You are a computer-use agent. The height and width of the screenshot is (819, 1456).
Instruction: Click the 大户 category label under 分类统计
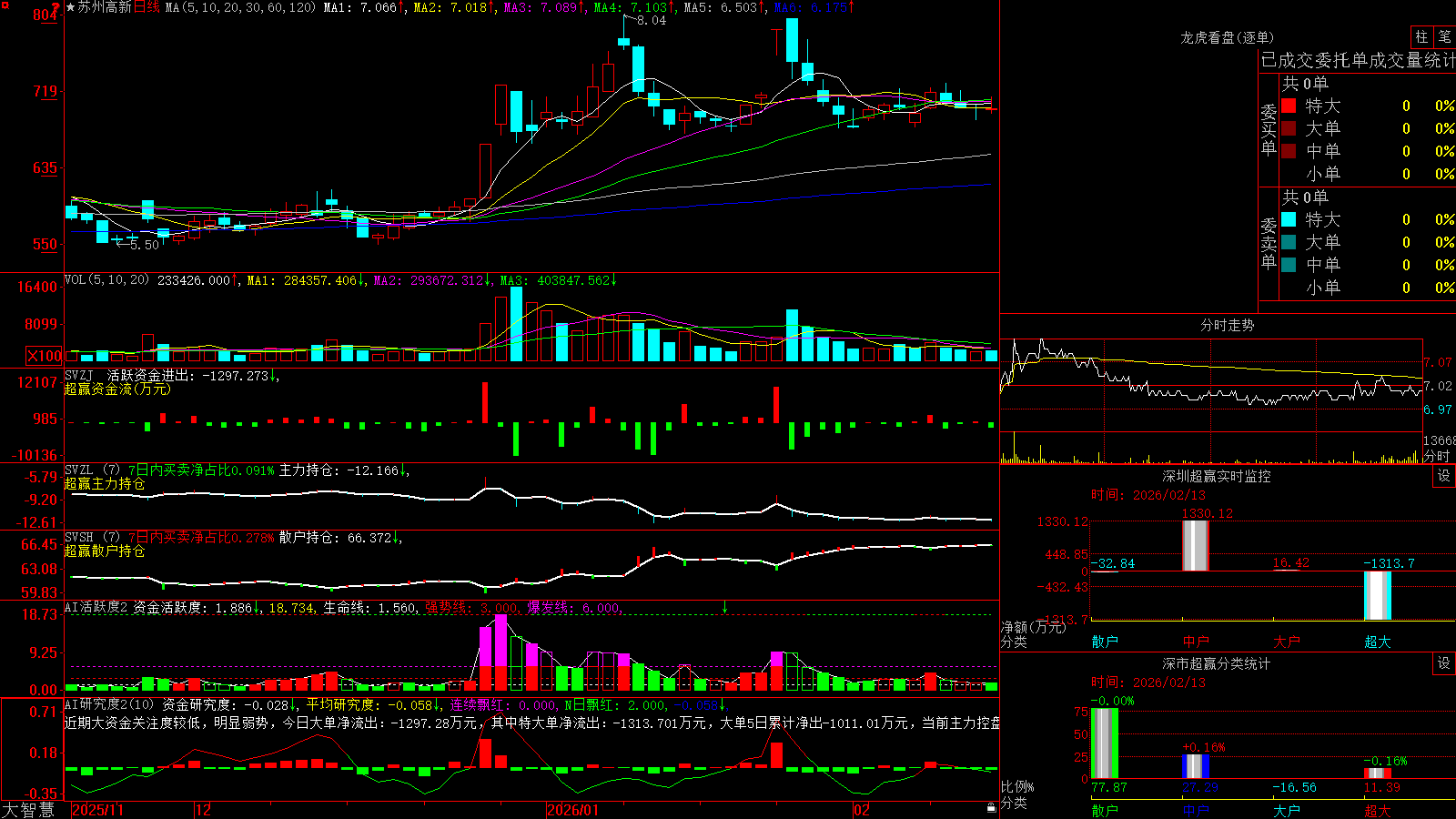tap(1287, 810)
